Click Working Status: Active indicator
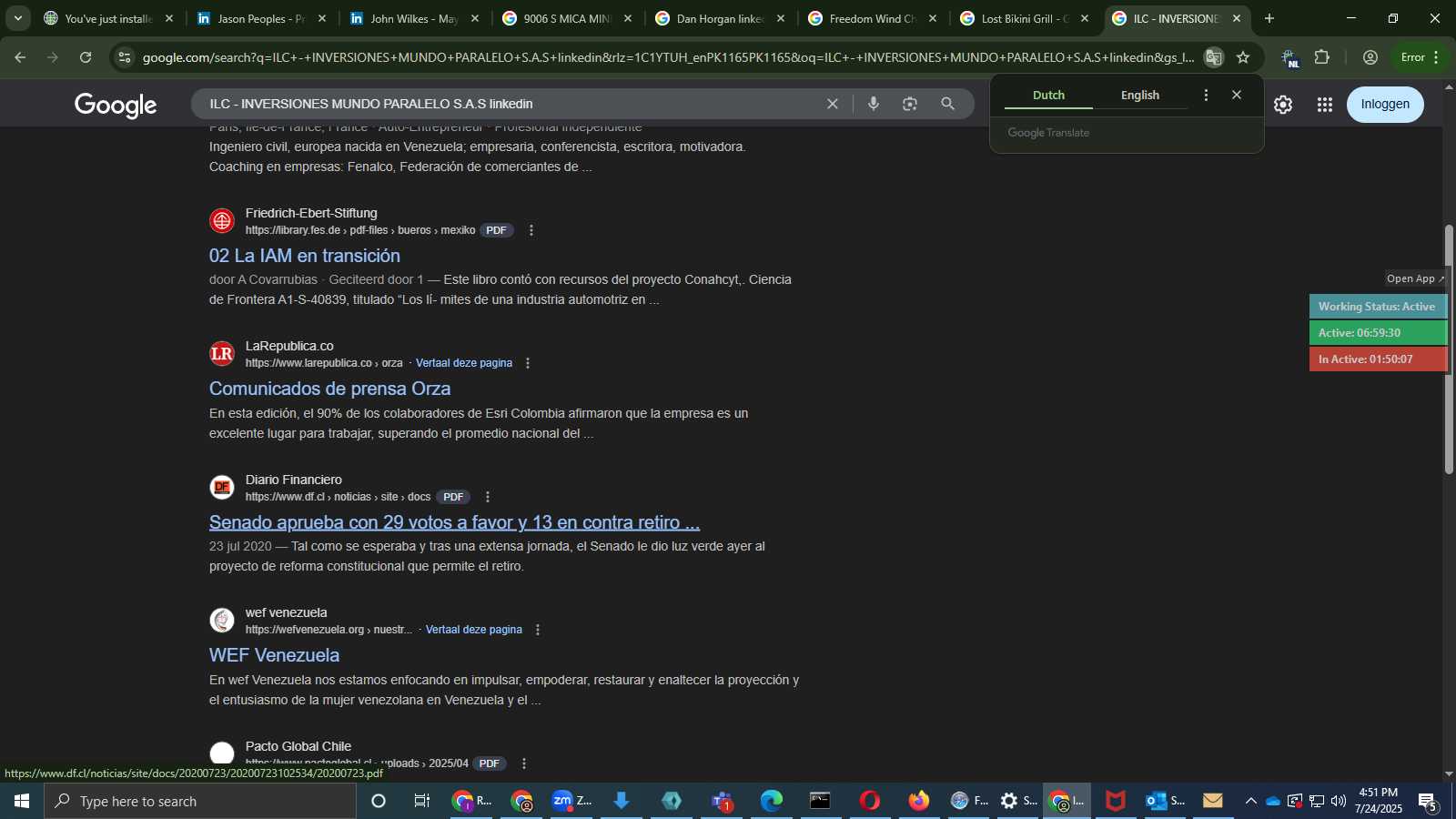The image size is (1456, 819). [x=1377, y=307]
